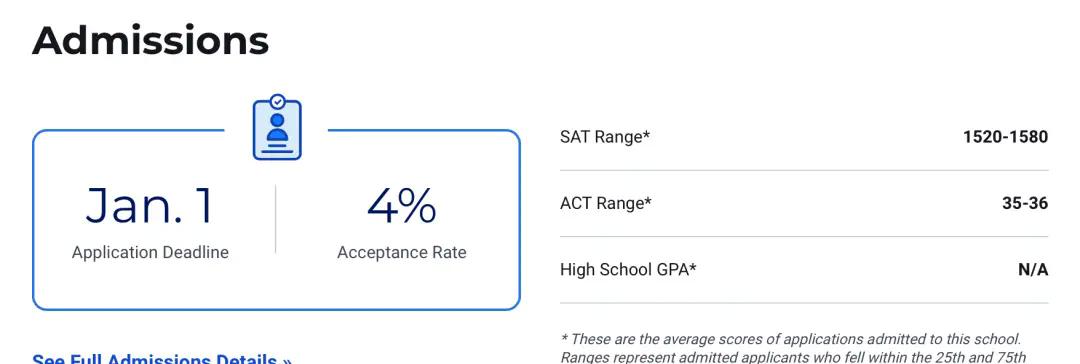This screenshot has width=1080, height=364.
Task: Click the N/A GPA value
Action: coord(1033,270)
